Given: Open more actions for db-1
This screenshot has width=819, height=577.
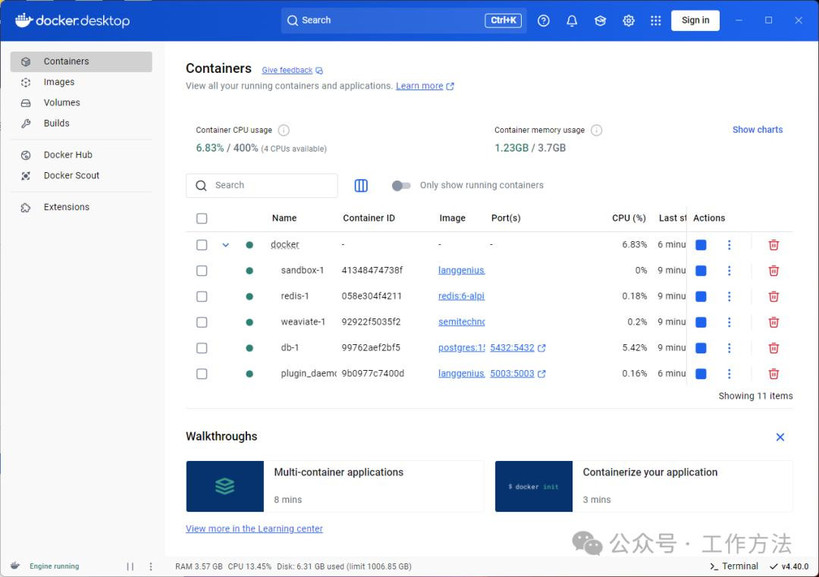Looking at the screenshot, I should coord(729,348).
